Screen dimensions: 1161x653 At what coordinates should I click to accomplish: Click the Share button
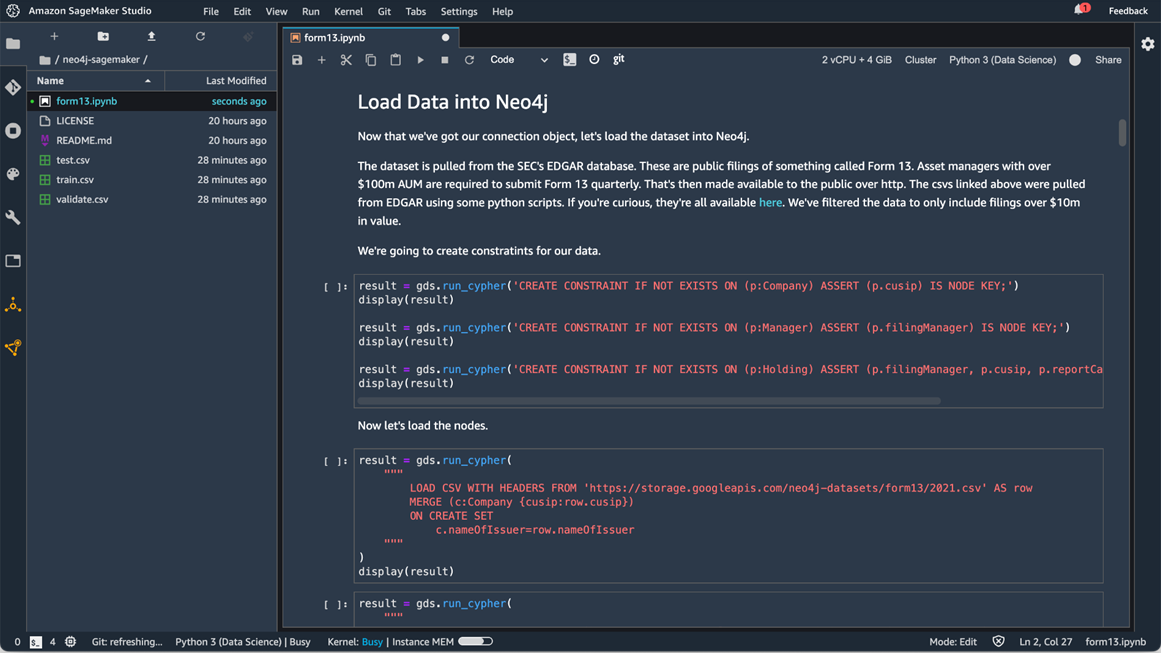[x=1108, y=60]
